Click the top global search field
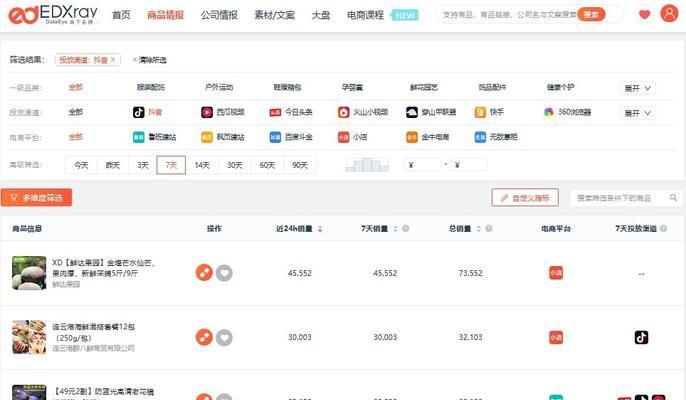686x400 pixels. click(x=509, y=14)
